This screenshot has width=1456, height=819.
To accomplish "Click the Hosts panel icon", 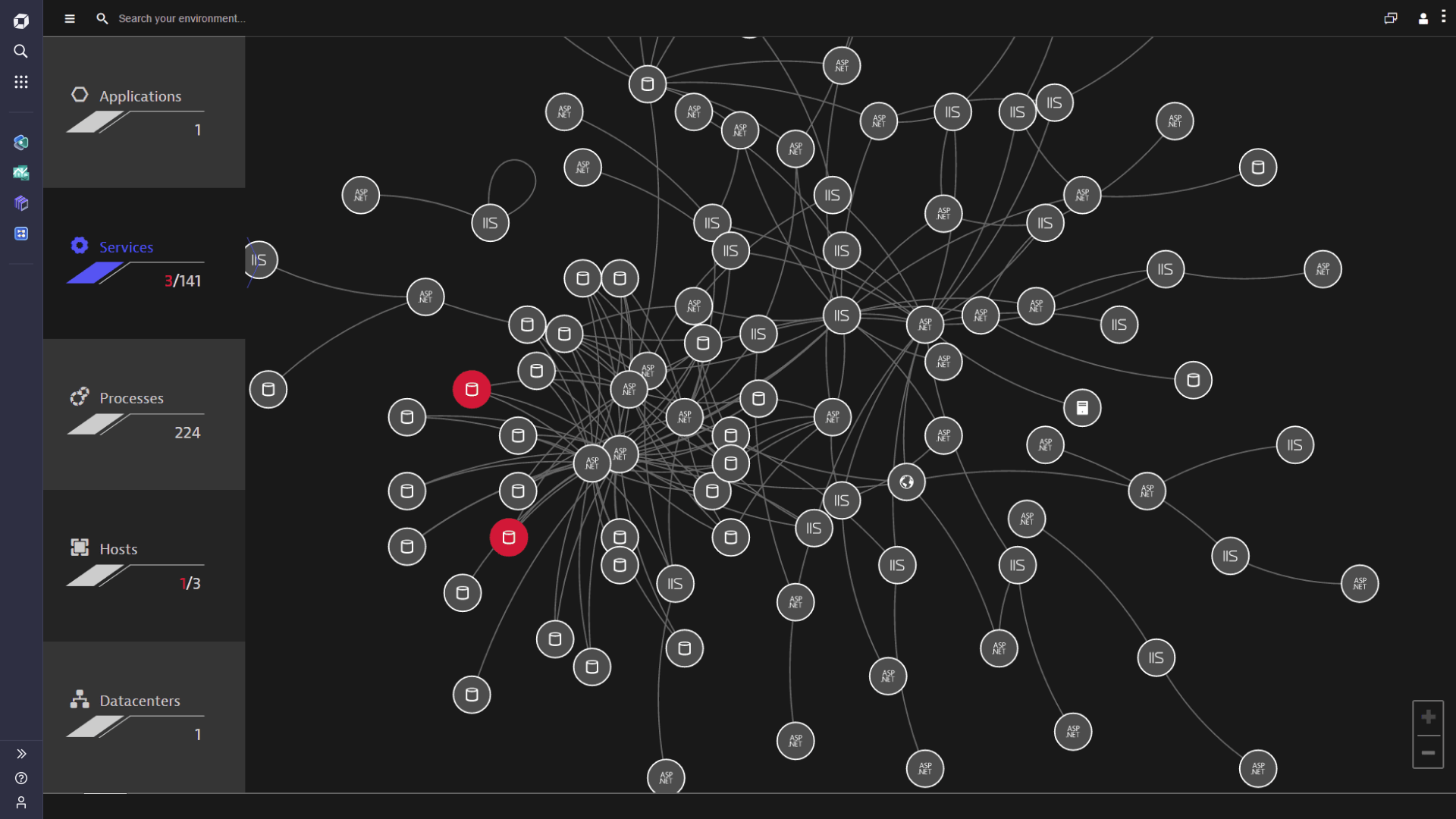I will [x=80, y=547].
